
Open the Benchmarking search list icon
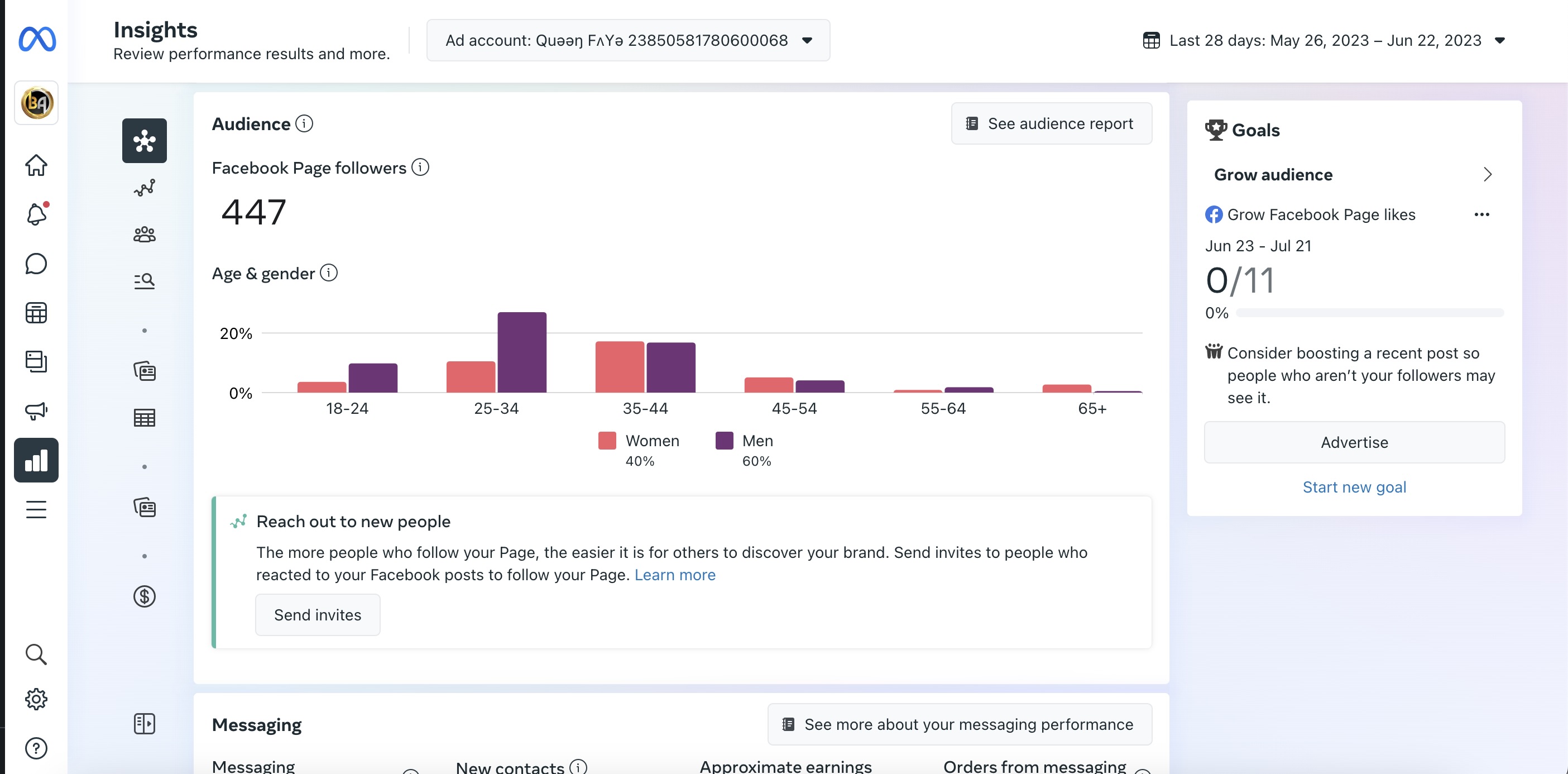(144, 281)
